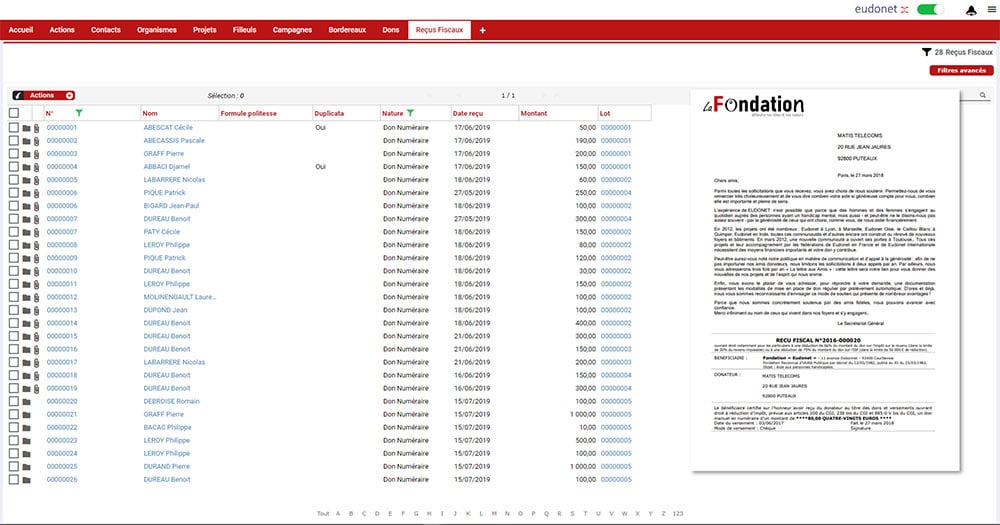Image resolution: width=1000 pixels, height=525 pixels.
Task: Open the Organismes tab
Action: (x=157, y=30)
